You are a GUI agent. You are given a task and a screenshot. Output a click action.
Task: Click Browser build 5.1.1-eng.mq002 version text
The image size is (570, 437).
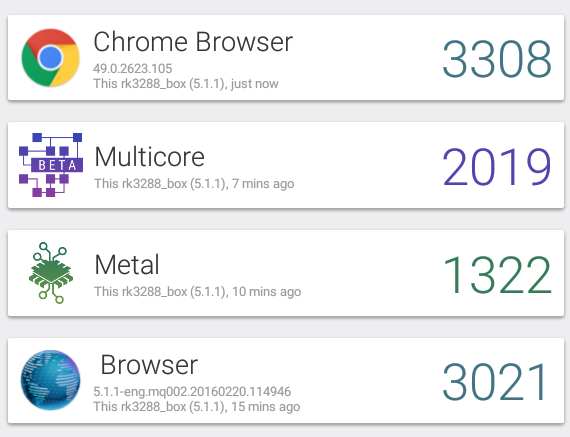coord(192,392)
